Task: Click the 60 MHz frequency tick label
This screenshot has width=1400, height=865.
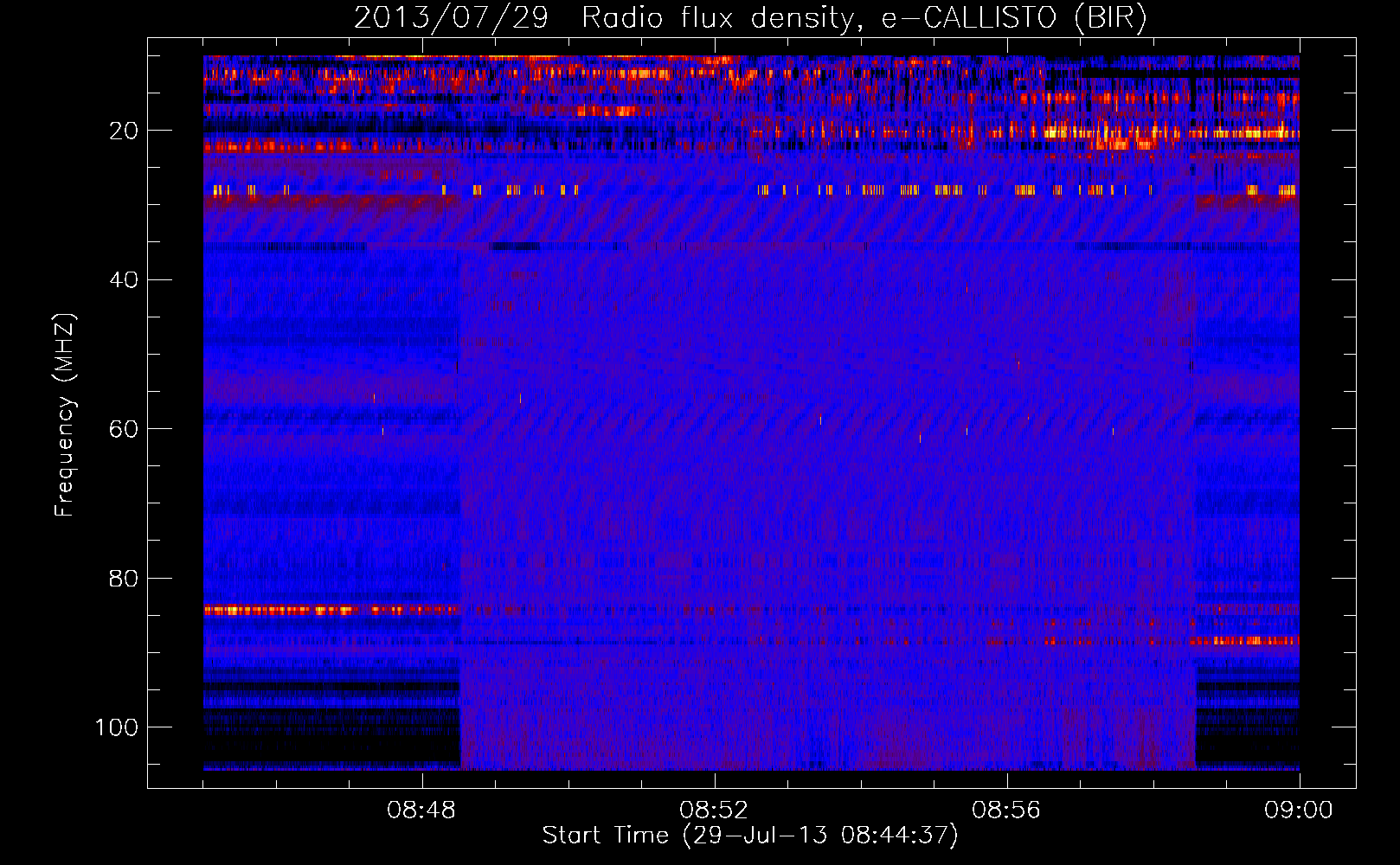Action: coord(124,430)
